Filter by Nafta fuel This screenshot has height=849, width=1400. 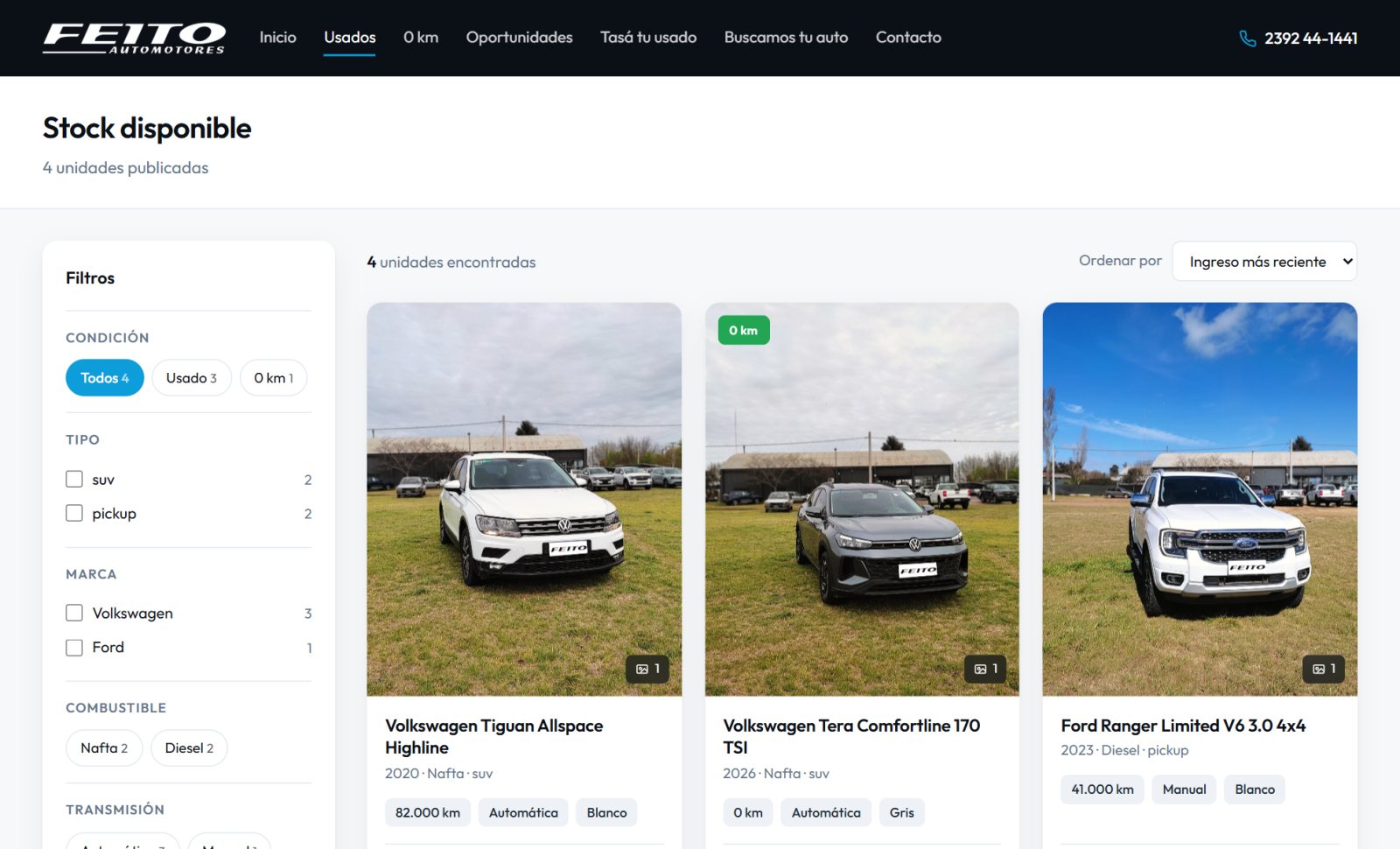tap(104, 748)
